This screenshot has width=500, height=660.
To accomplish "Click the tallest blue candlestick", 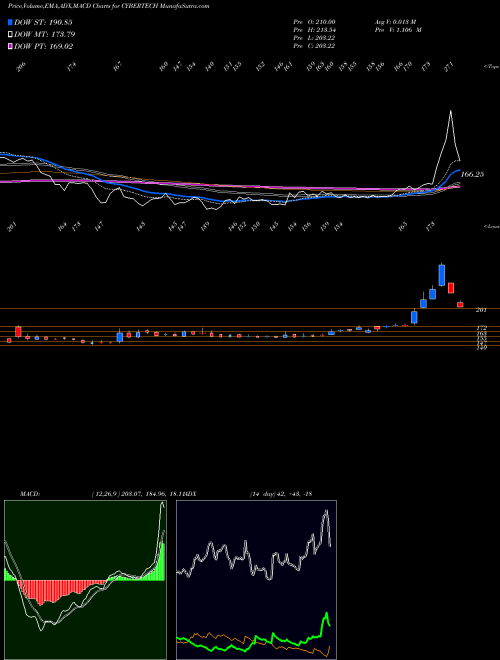I will (x=441, y=275).
